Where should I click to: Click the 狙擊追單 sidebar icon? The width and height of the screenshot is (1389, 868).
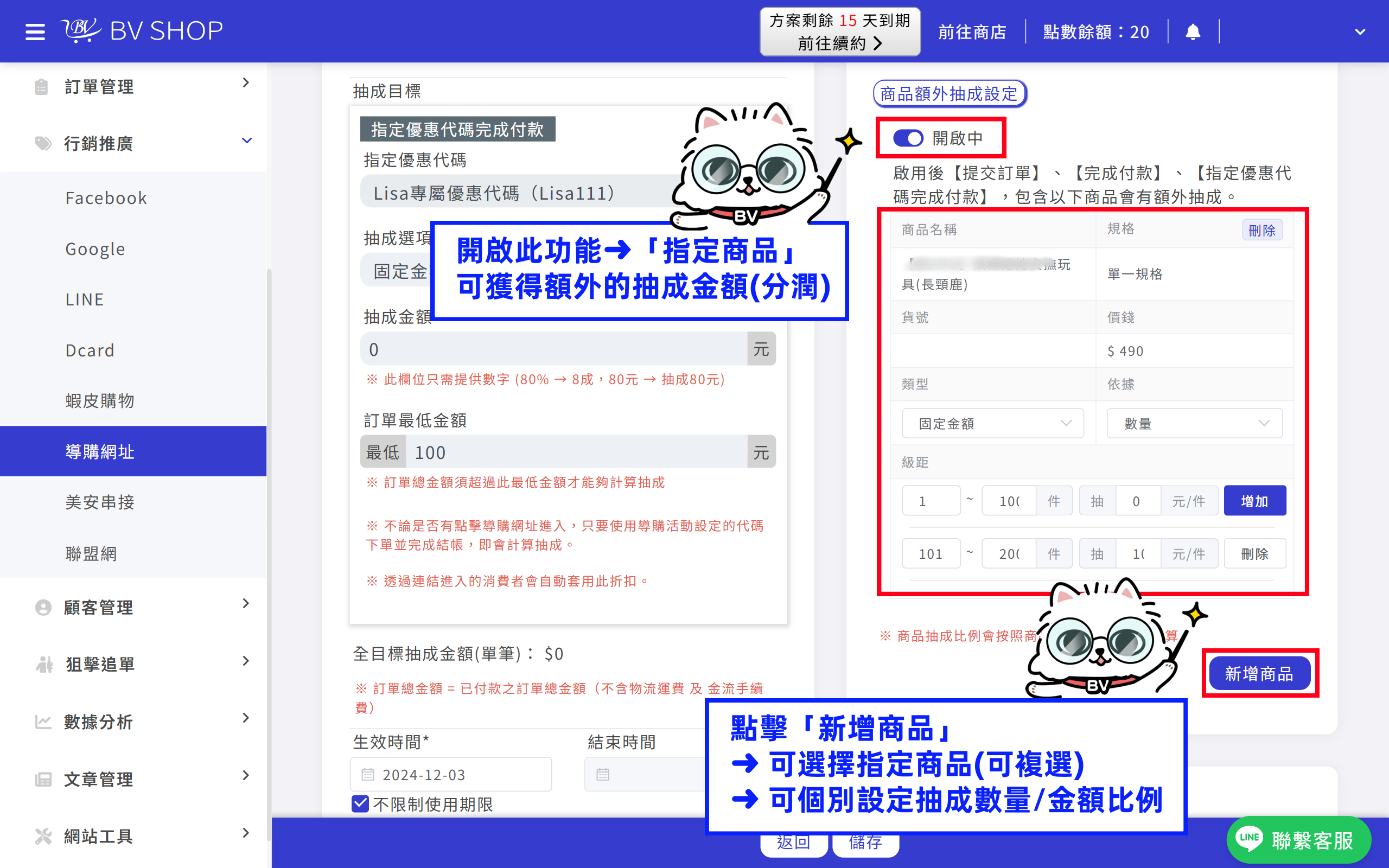[x=43, y=663]
